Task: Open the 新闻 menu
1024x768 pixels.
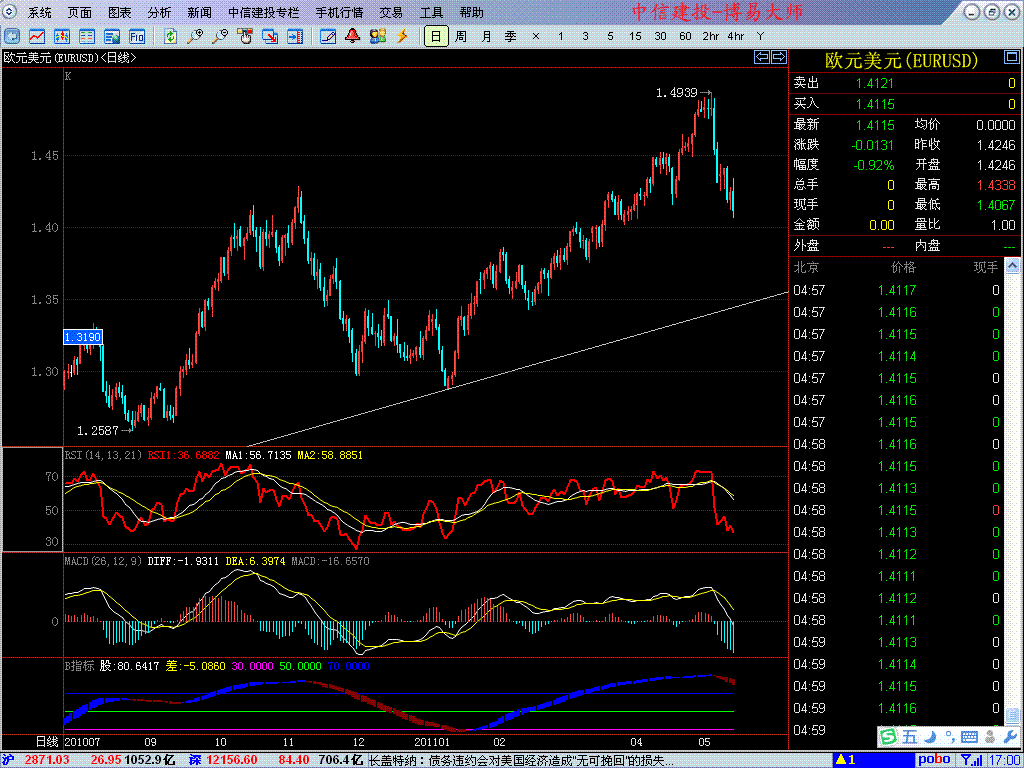Action: 199,12
